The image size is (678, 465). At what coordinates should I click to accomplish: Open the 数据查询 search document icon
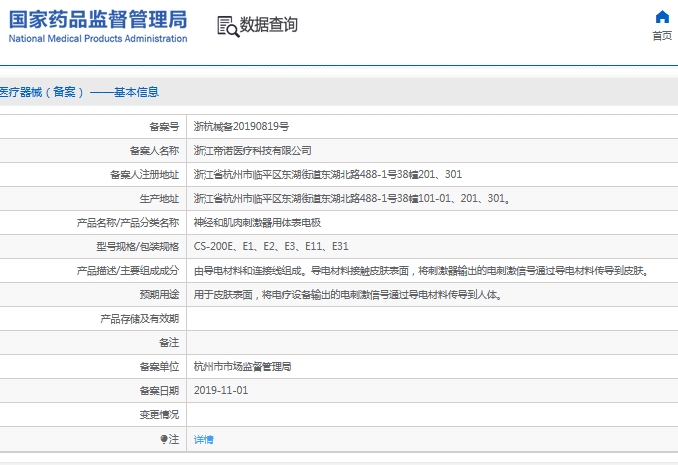[x=228, y=26]
